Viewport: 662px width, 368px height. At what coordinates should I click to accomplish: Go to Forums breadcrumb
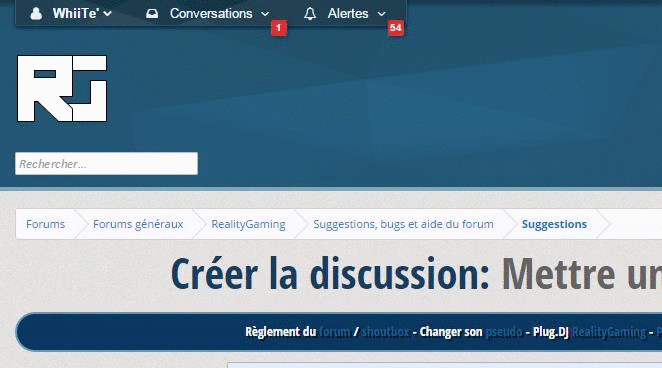click(x=46, y=224)
